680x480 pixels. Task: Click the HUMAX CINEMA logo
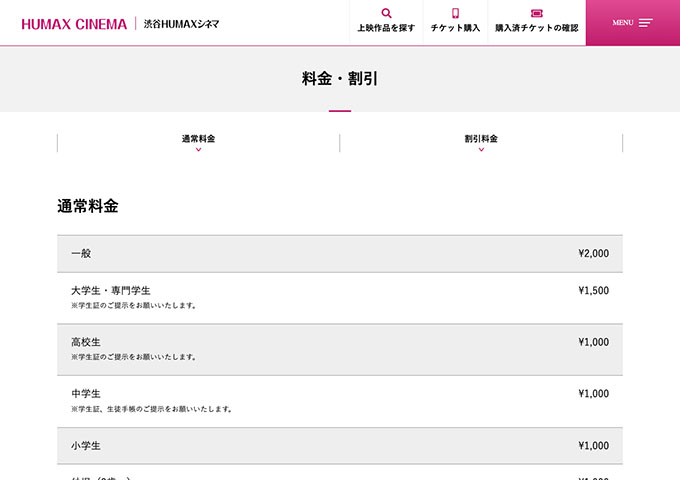pos(74,24)
